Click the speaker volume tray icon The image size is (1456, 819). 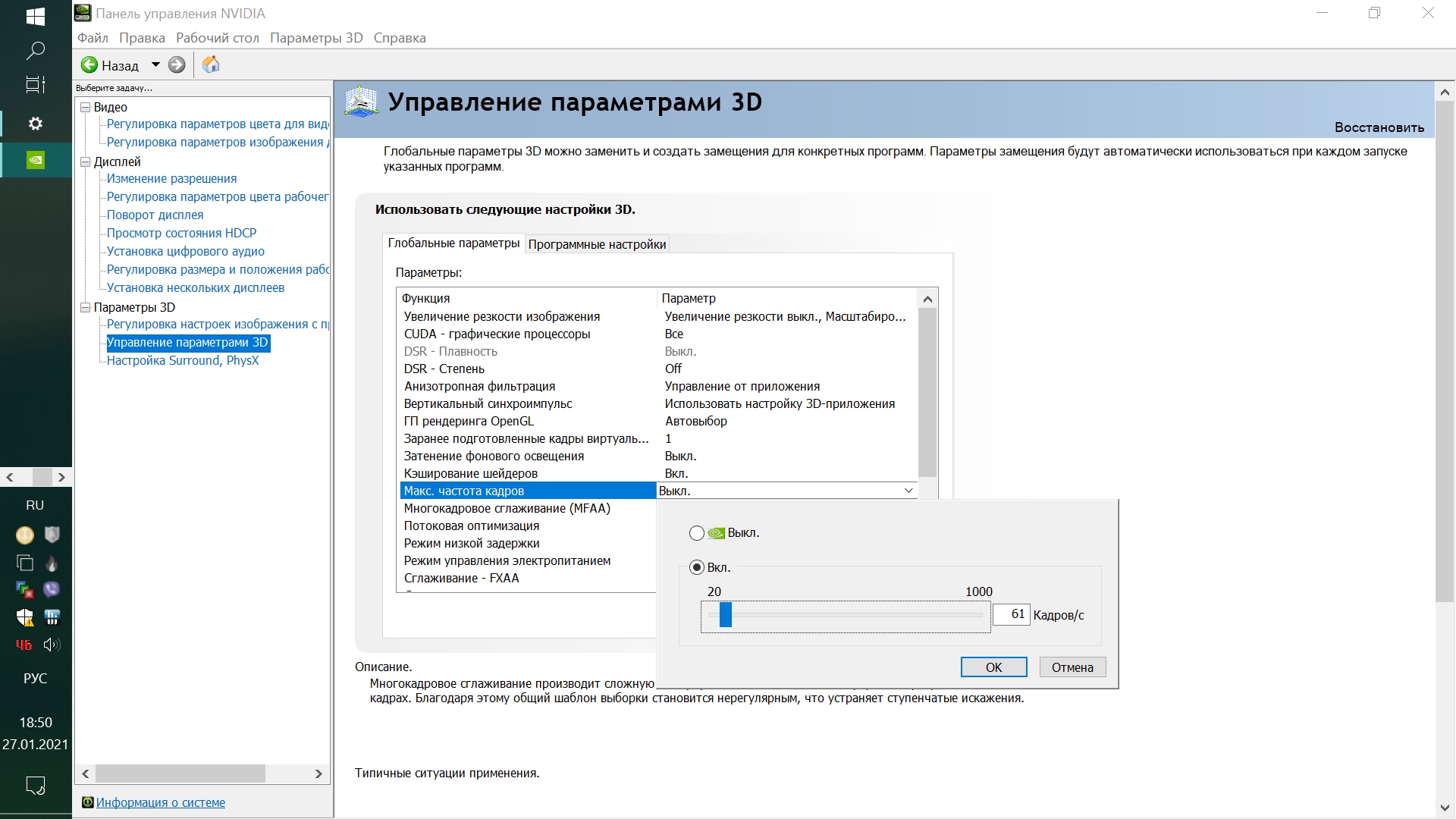pyautogui.click(x=52, y=645)
